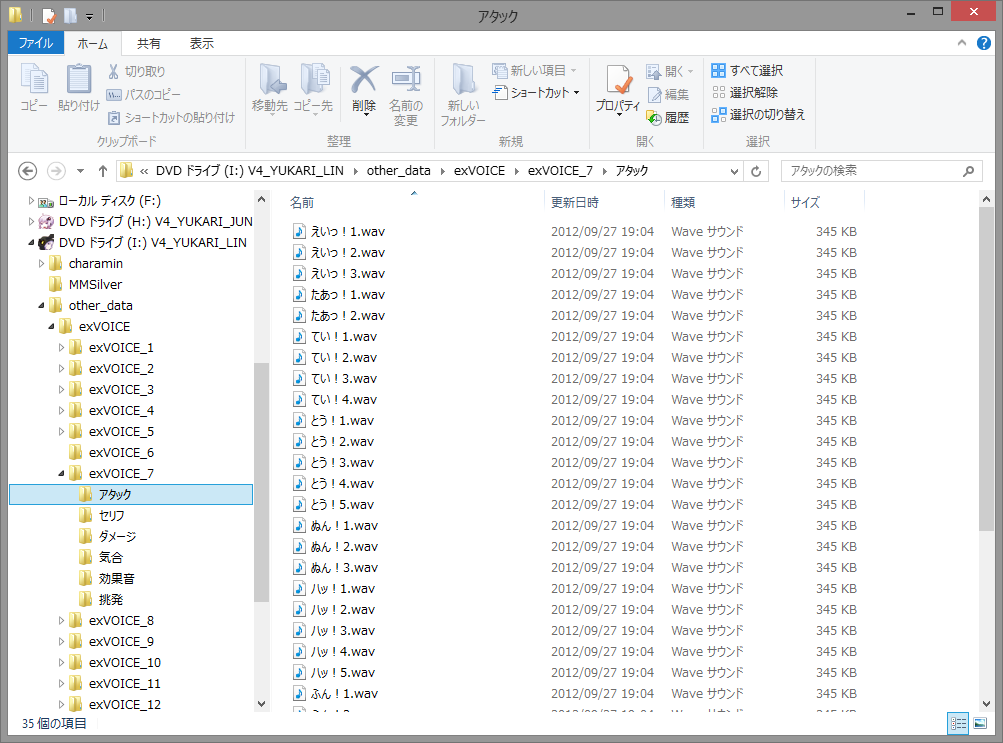Click Invert Selection (選択の切り替え) button
The image size is (1003, 743).
[x=758, y=115]
